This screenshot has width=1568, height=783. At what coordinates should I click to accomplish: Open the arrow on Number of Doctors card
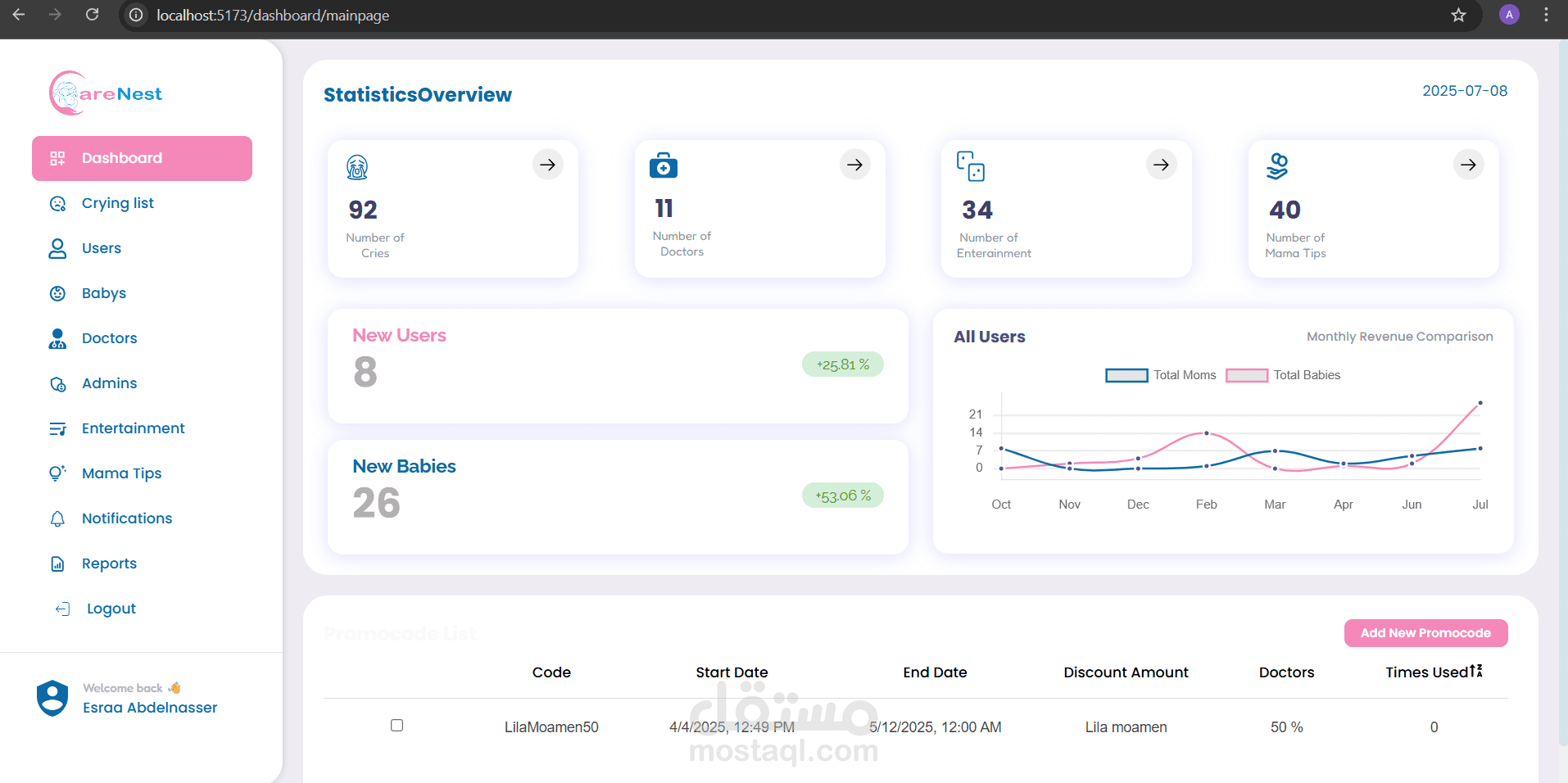855,165
